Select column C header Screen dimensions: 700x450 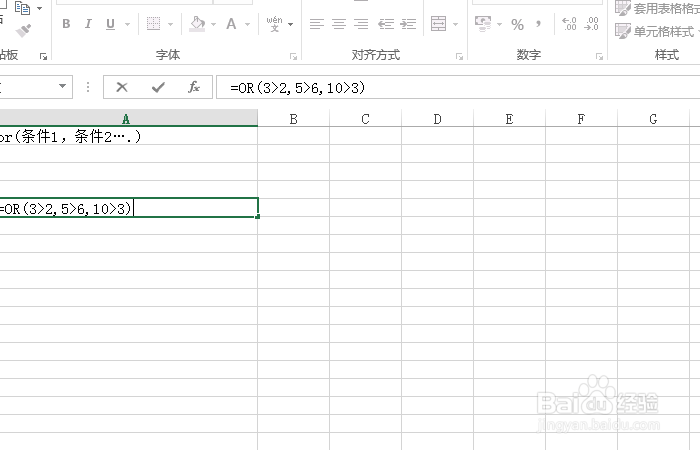pos(365,119)
